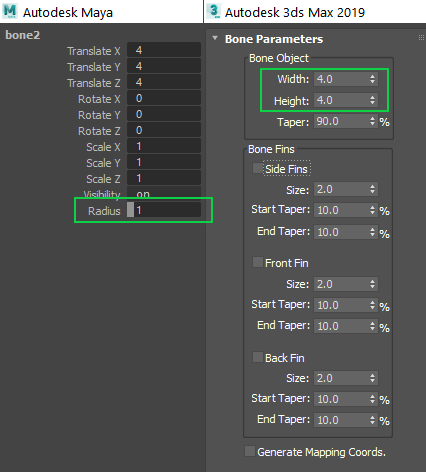Screen dimensions: 426x472
Task: Enable the Side Fins checkbox
Action: 258,168
